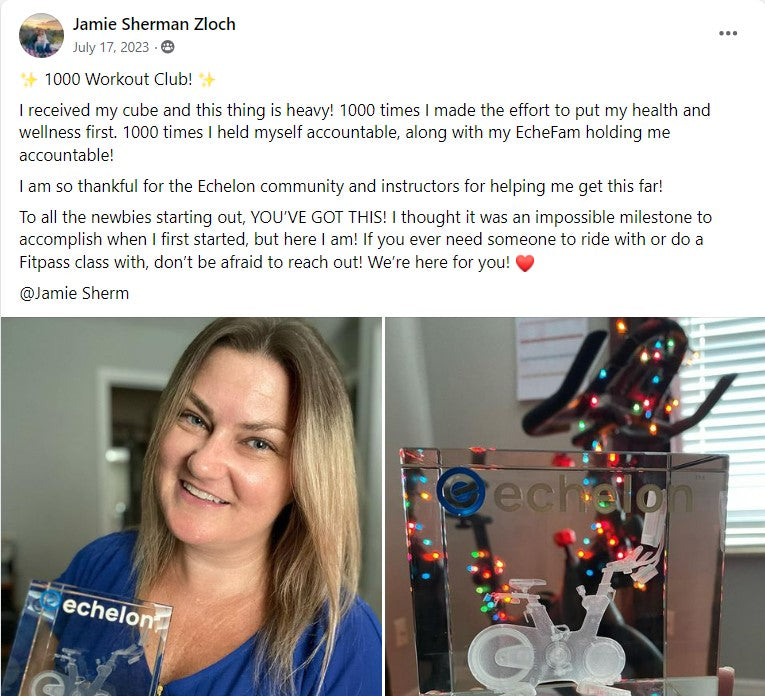The image size is (765, 696).
Task: Click the group audience icon beside date
Action: coord(168,47)
